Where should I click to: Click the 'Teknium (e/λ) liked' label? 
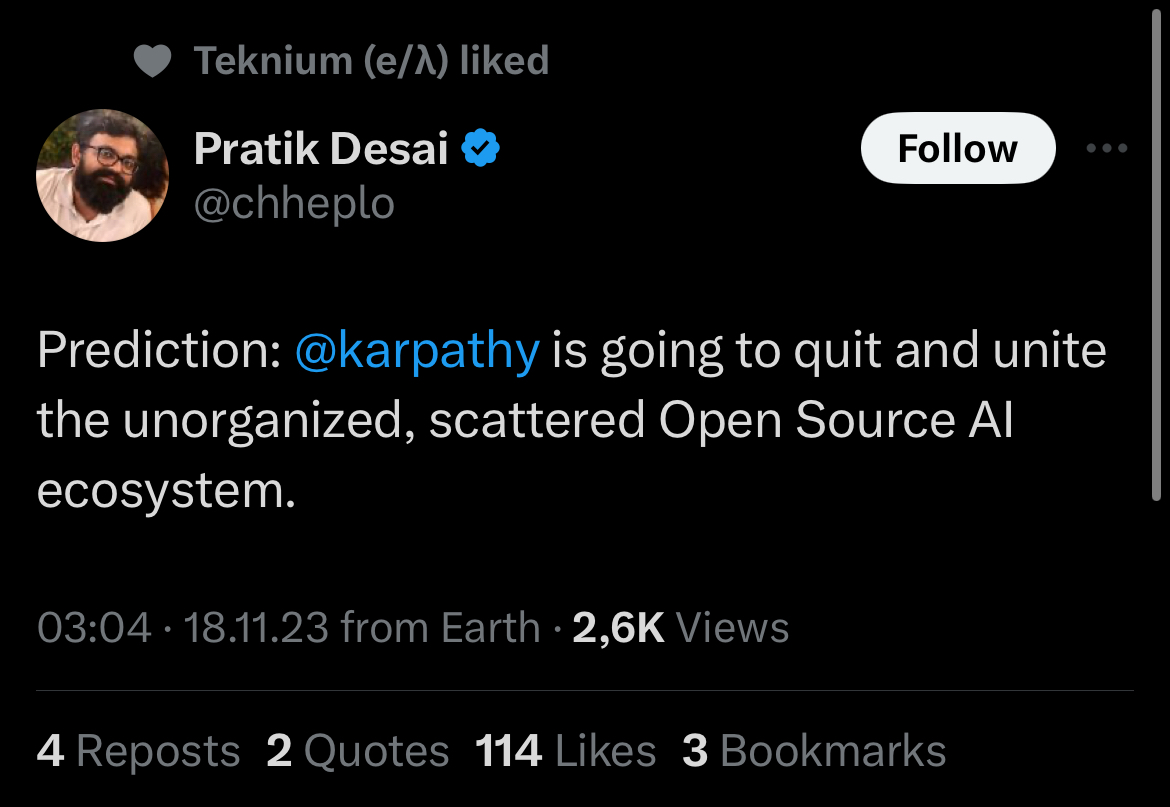coord(371,62)
